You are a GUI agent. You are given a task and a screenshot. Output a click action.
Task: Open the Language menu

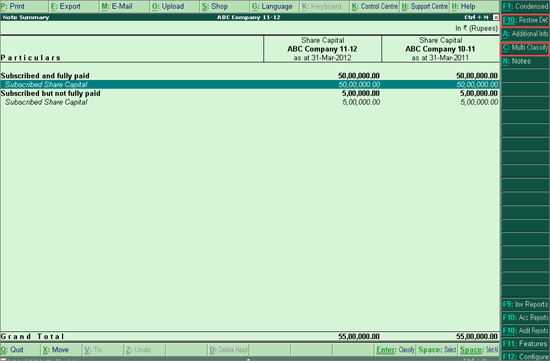coord(275,6)
